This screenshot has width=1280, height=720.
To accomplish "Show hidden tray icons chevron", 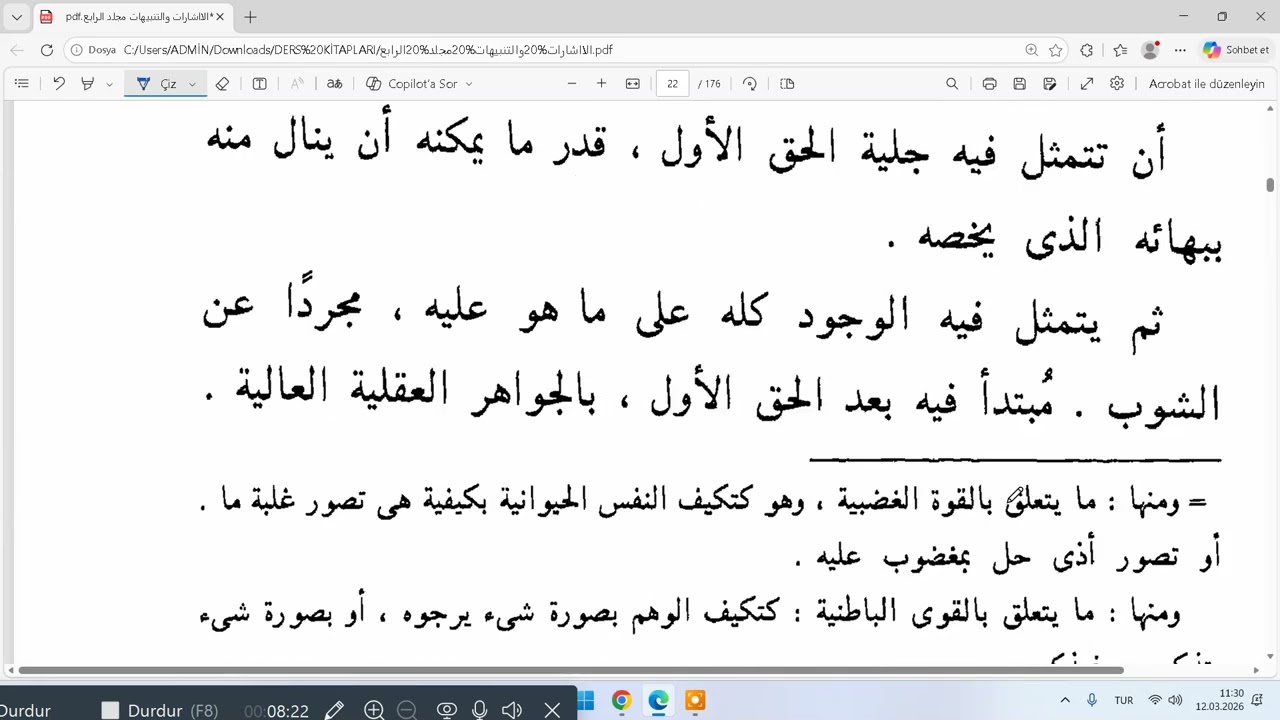I will (1065, 701).
